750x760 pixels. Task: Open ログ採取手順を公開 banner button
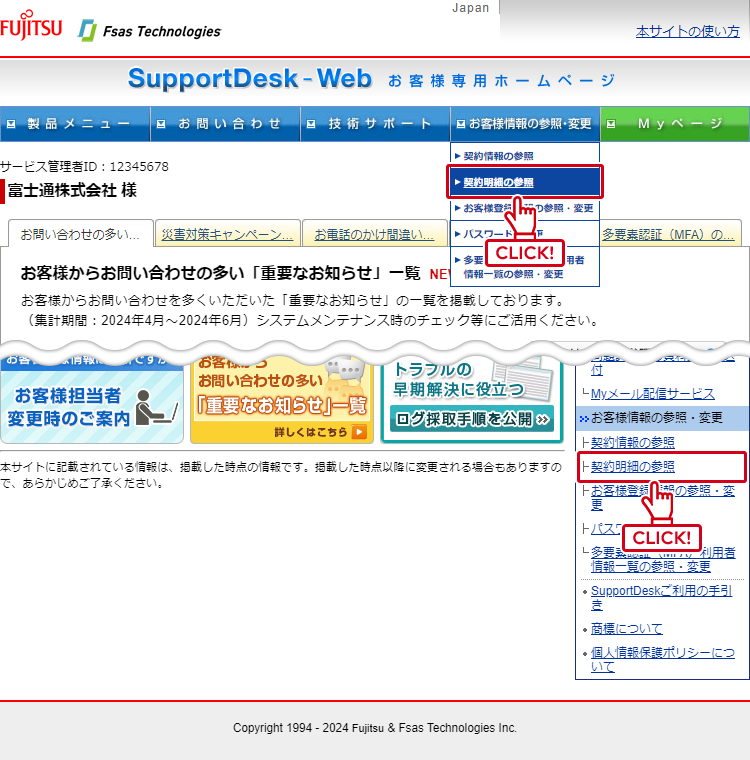click(472, 419)
